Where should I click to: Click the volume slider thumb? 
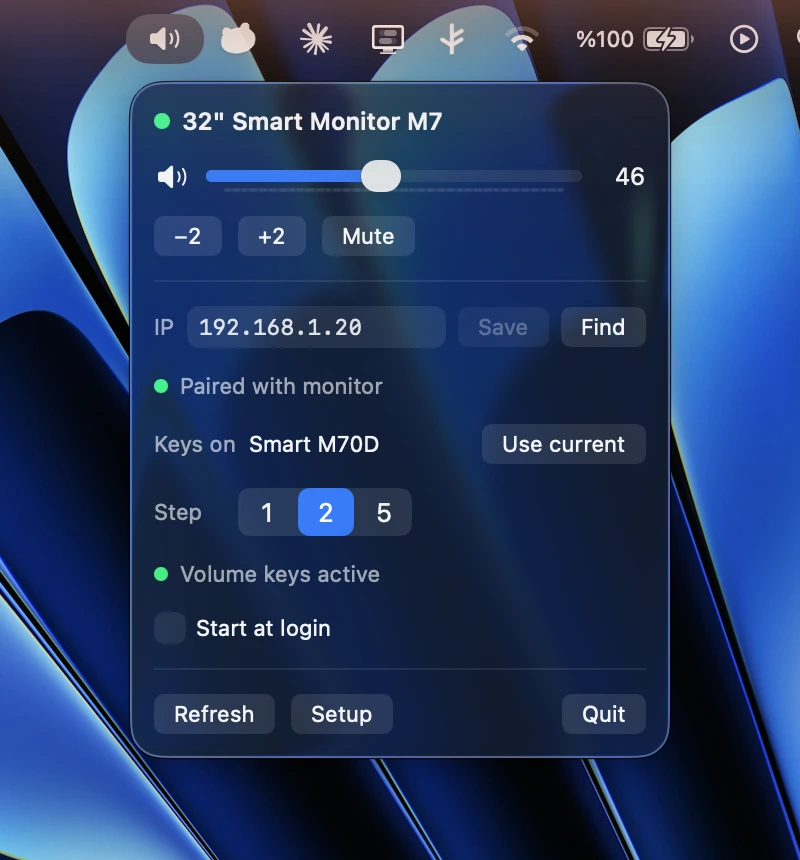381,176
